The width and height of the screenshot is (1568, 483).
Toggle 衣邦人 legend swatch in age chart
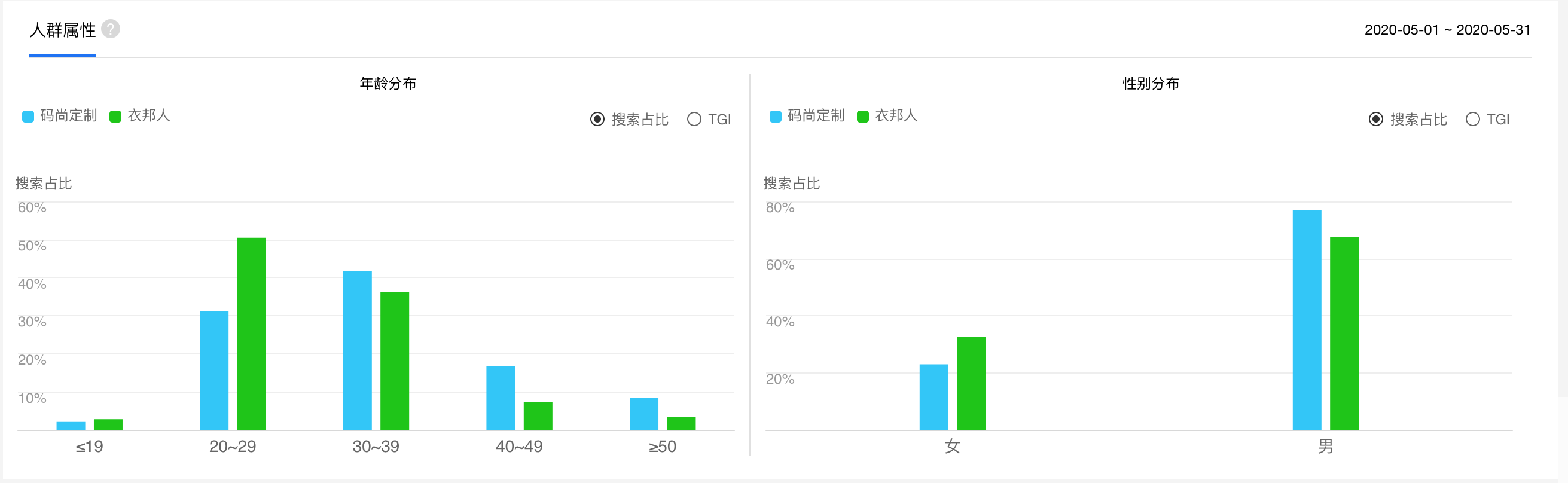tap(115, 116)
